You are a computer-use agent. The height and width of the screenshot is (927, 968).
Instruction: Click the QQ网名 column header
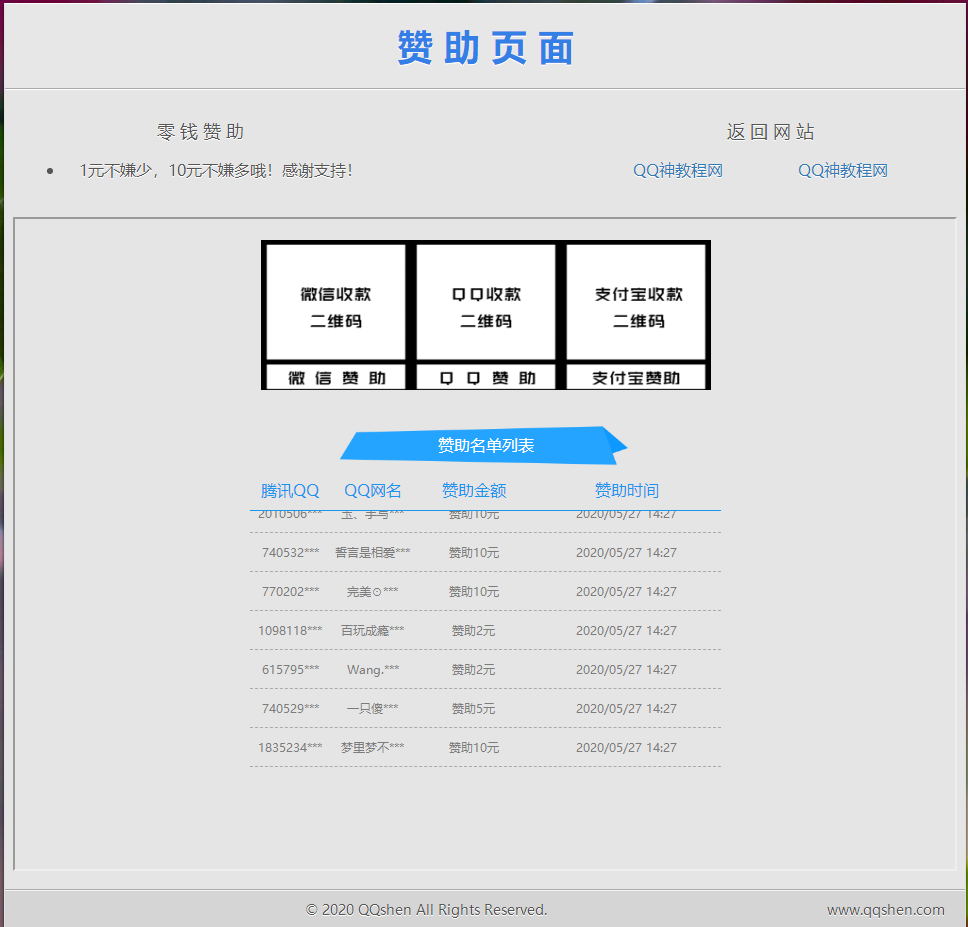click(373, 491)
